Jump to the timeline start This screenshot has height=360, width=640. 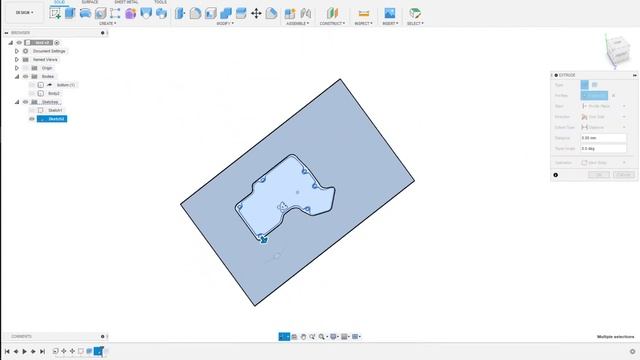pos(7,351)
